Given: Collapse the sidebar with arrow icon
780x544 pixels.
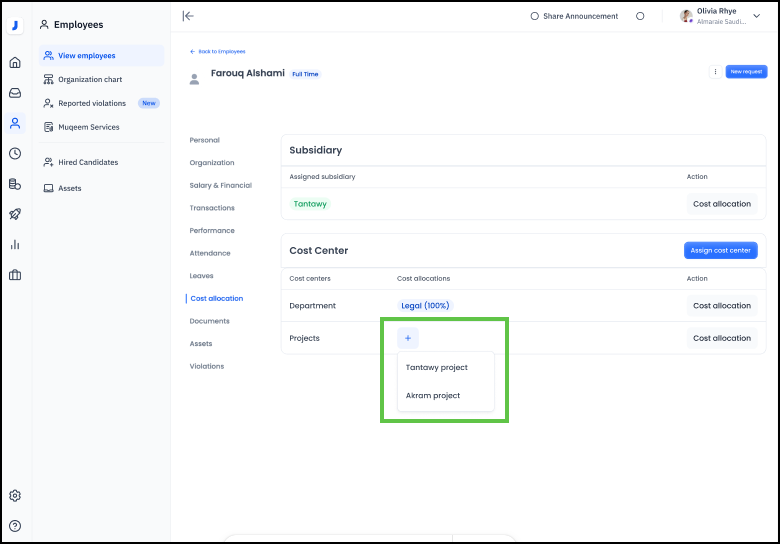Looking at the screenshot, I should (188, 16).
